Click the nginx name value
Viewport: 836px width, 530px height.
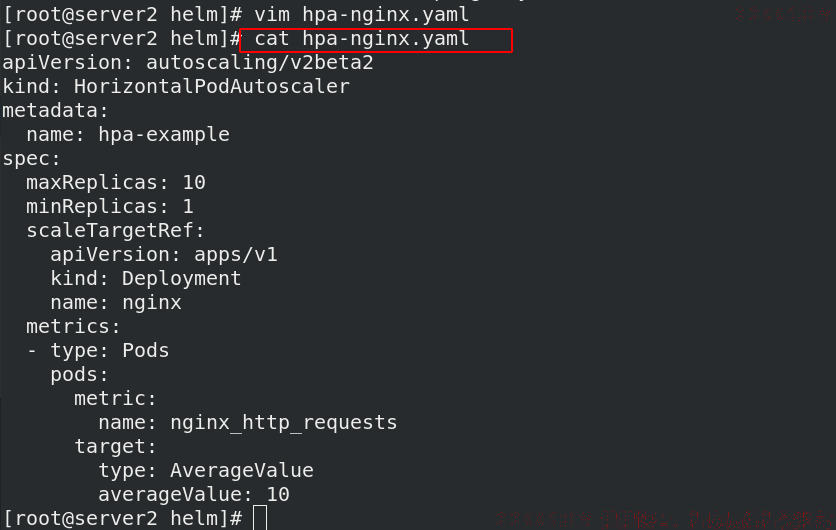point(152,303)
